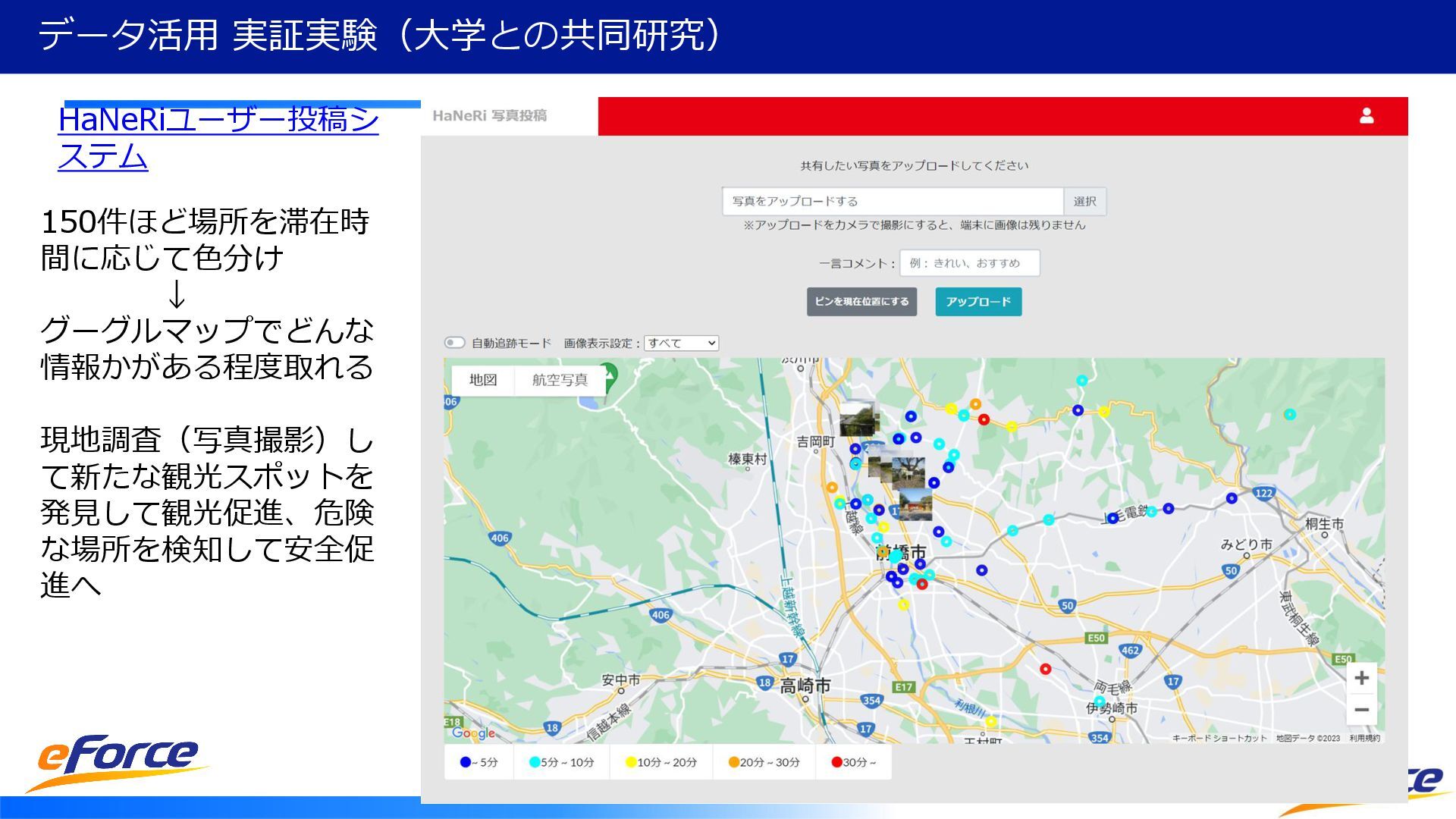The height and width of the screenshot is (819, 1456).
Task: Toggle 自動追跡モード switch
Action: pos(454,343)
